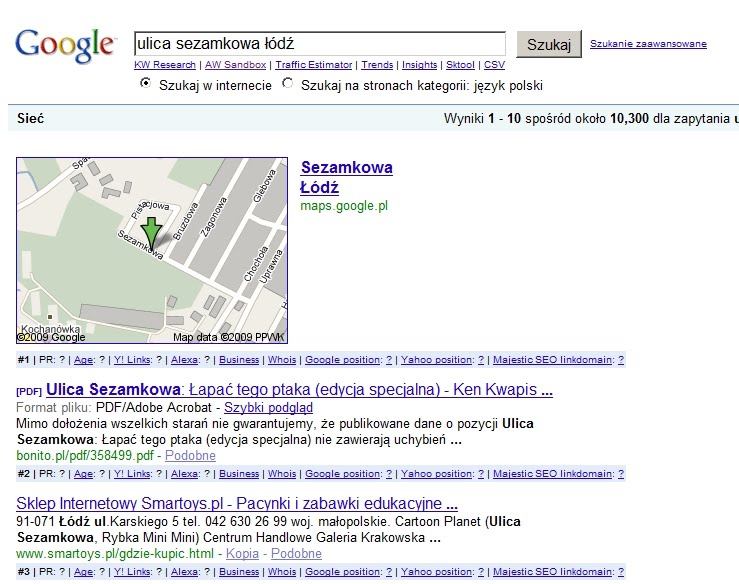Click the search query input field
Viewport: 739px width, 584px height.
tap(320, 44)
